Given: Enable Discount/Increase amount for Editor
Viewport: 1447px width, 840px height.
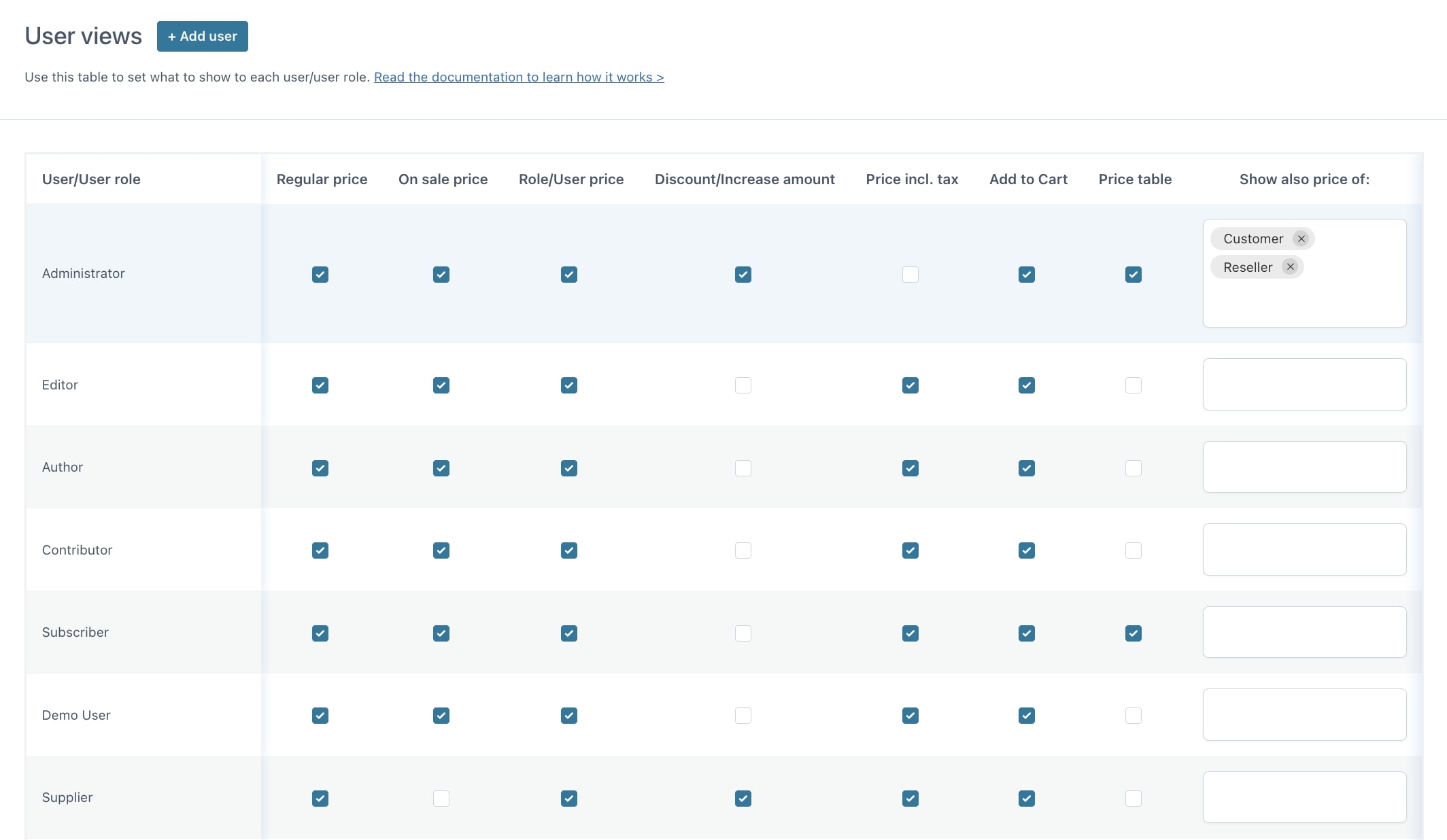Looking at the screenshot, I should (x=743, y=385).
